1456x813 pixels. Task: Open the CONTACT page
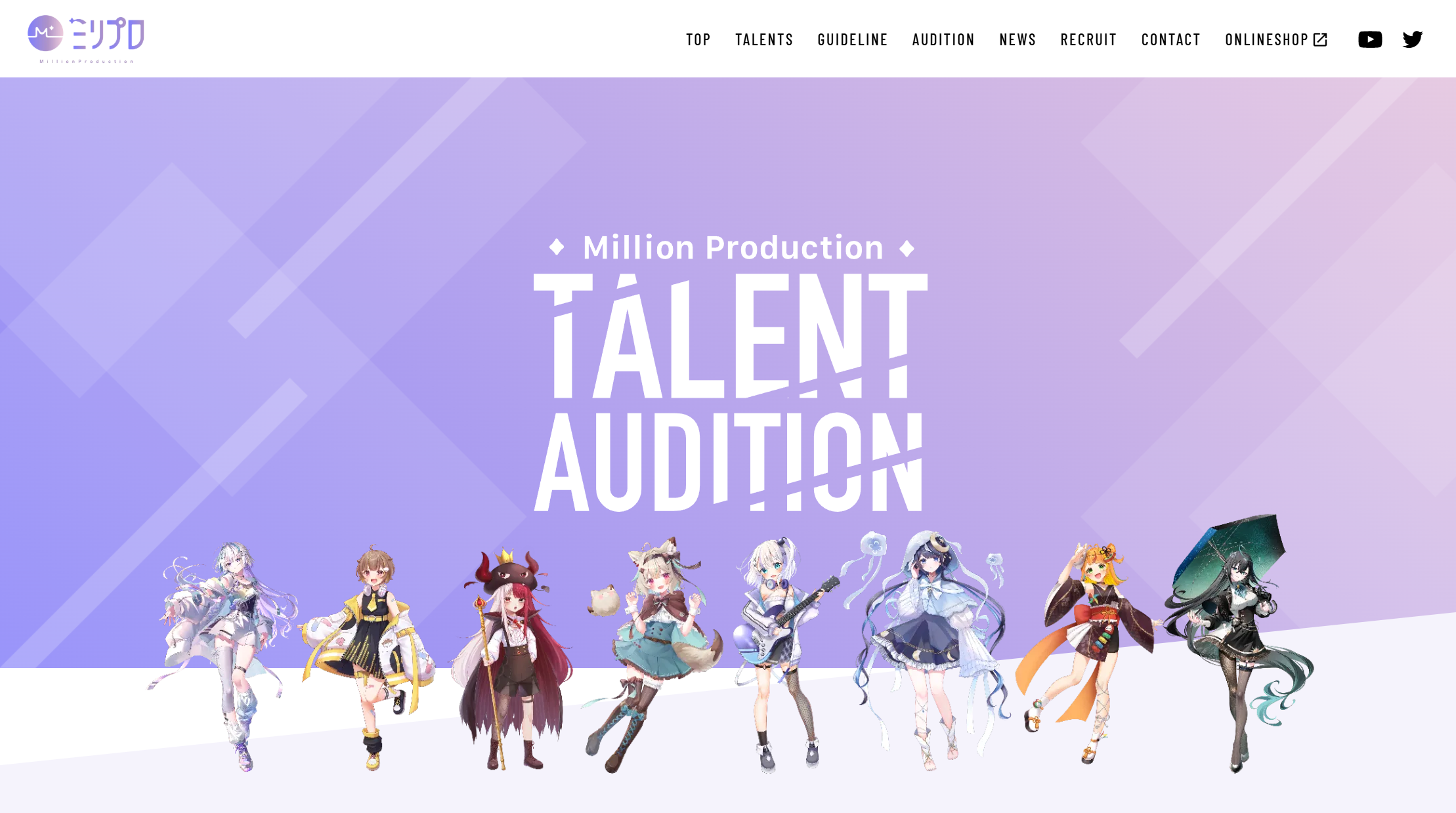tap(1170, 40)
